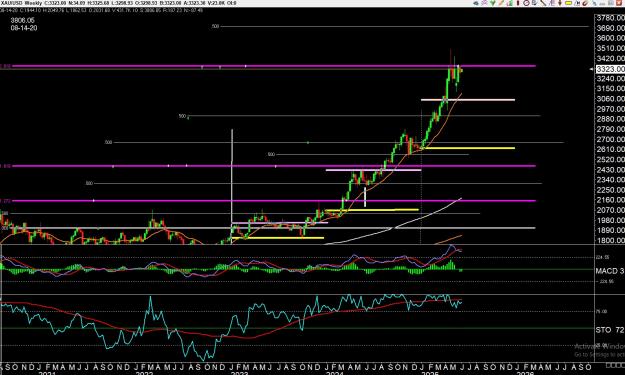The height and width of the screenshot is (375, 625).
Task: Select the diagonal trend line tool
Action: [543, 3]
